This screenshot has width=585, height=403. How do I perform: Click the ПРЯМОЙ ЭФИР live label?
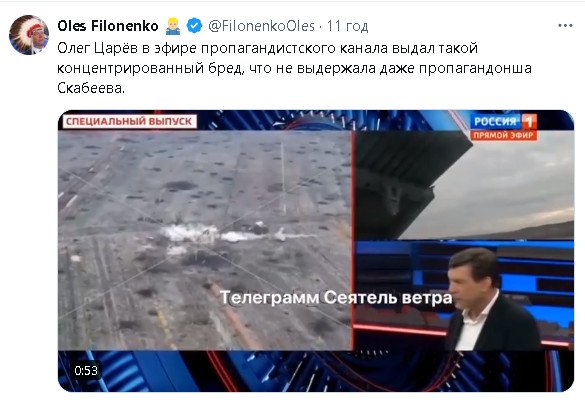[504, 135]
